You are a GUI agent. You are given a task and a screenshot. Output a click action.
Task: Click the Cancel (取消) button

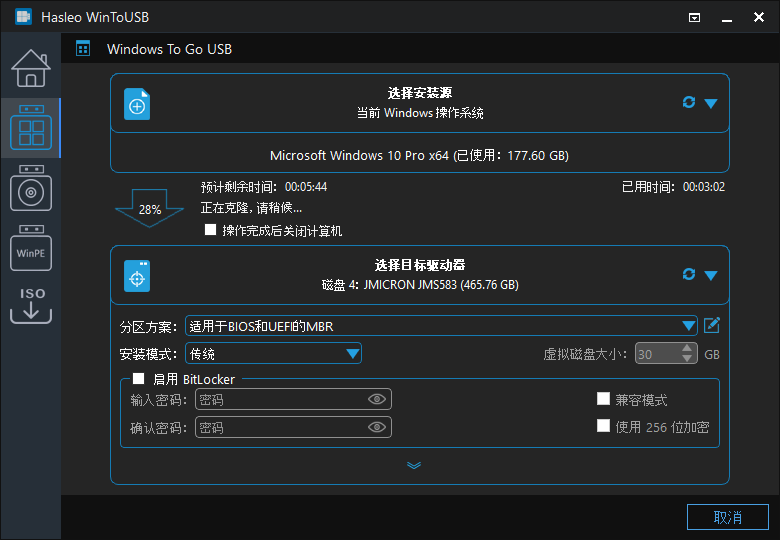(728, 517)
